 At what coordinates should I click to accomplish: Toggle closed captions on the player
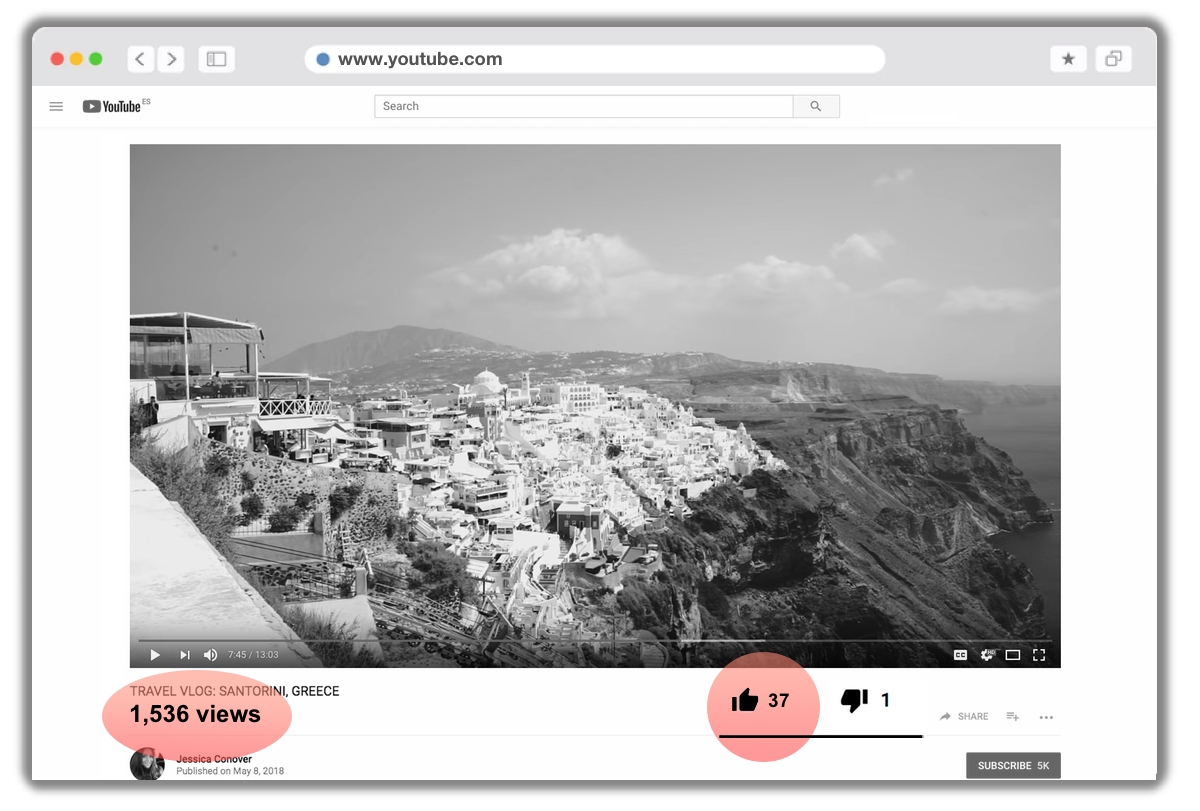tap(960, 655)
